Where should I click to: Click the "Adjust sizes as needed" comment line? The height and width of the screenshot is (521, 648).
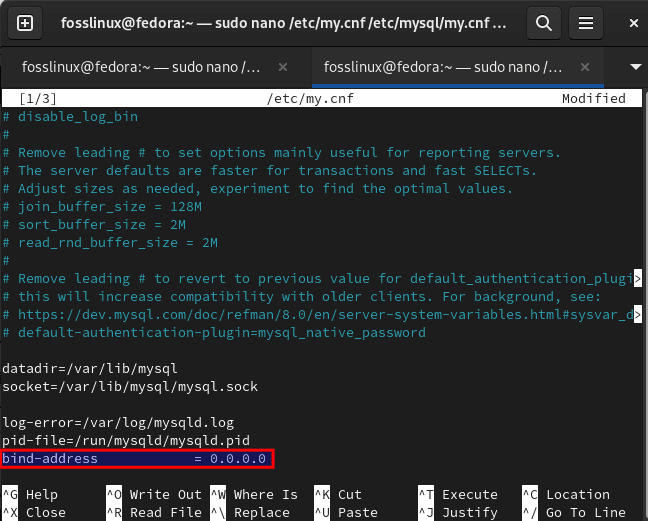click(x=258, y=189)
